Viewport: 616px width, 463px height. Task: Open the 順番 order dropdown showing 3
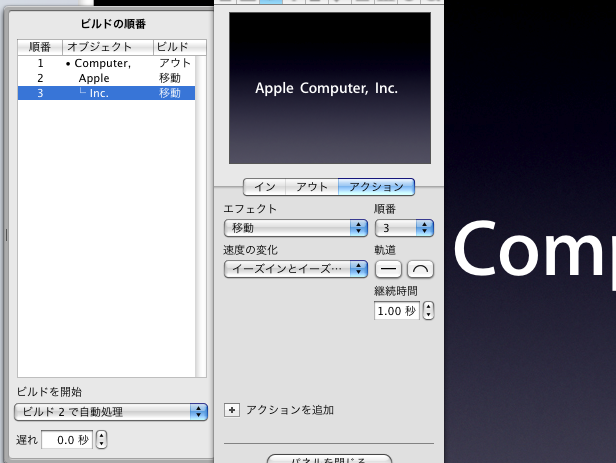coord(404,228)
